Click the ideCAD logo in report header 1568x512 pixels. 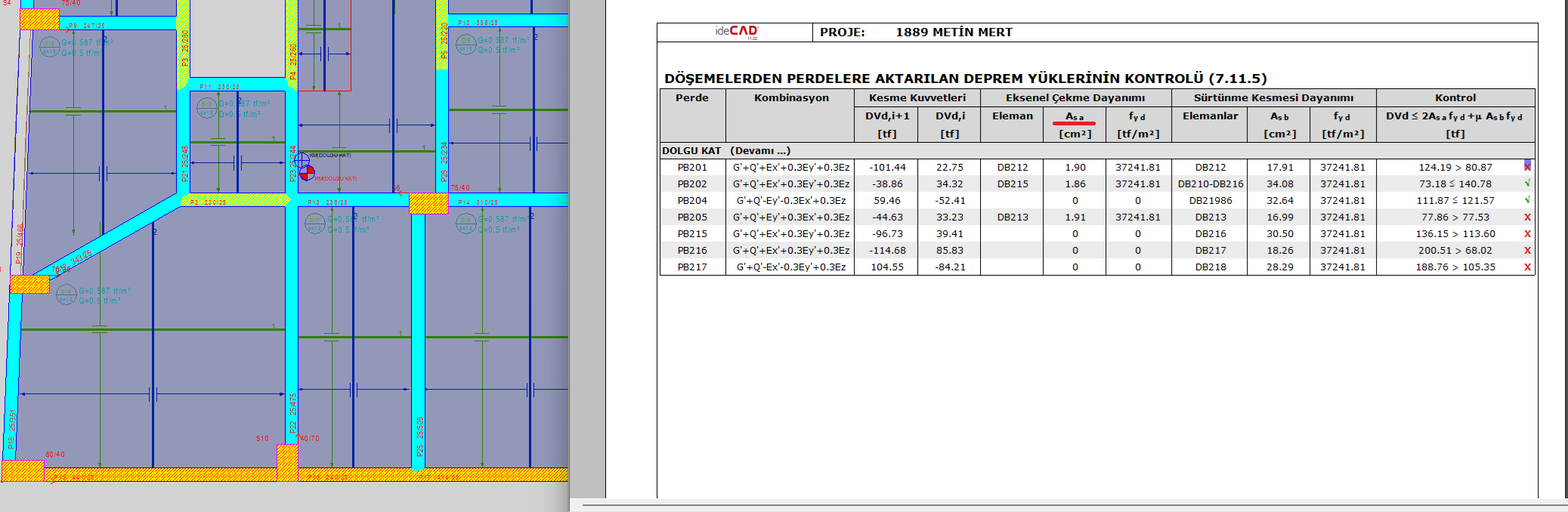click(x=736, y=32)
